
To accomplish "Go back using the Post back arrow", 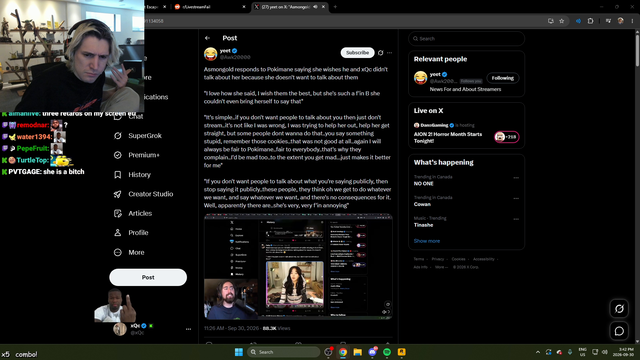I will 207,38.
